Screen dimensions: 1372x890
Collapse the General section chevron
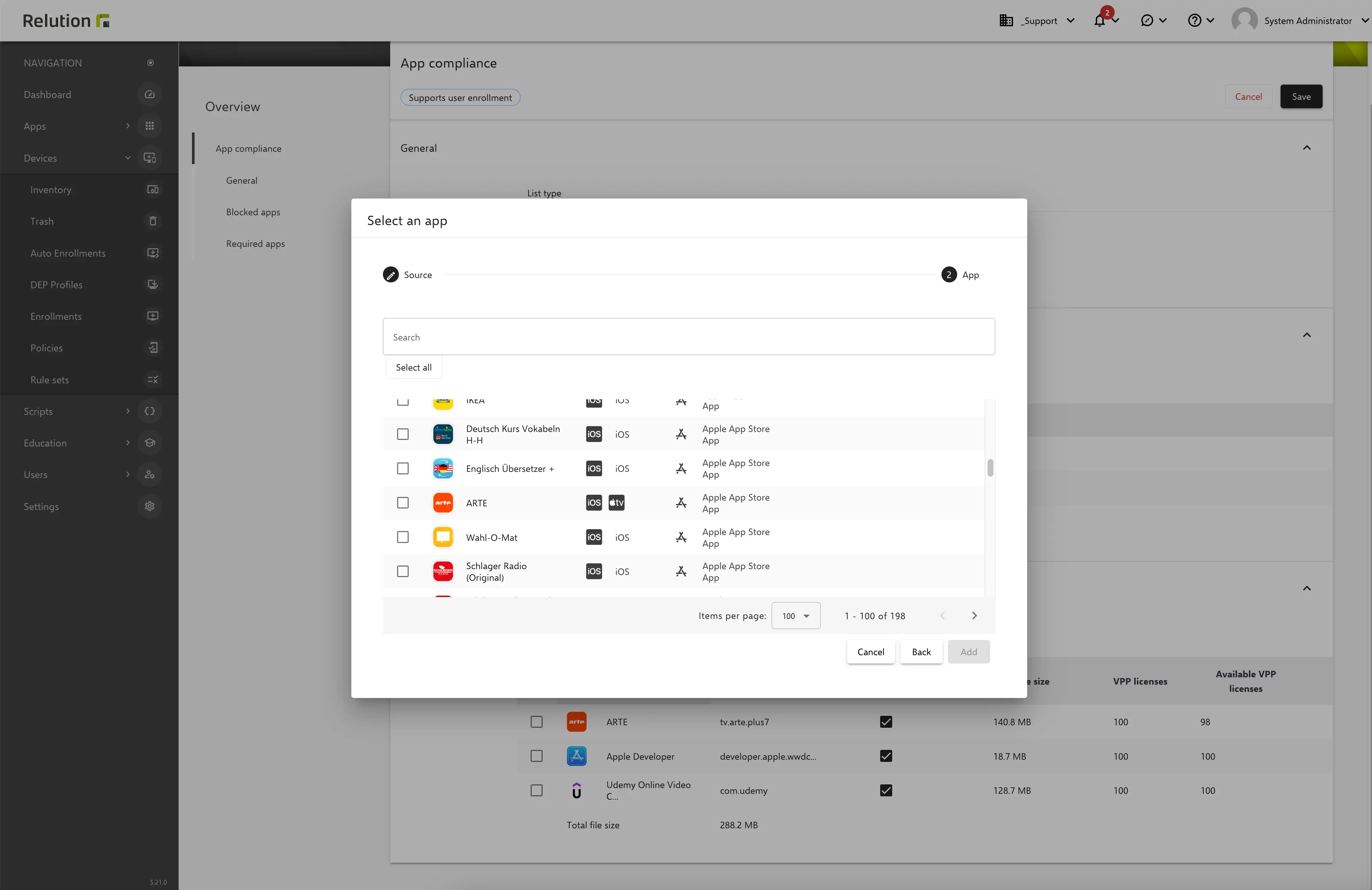click(1306, 148)
